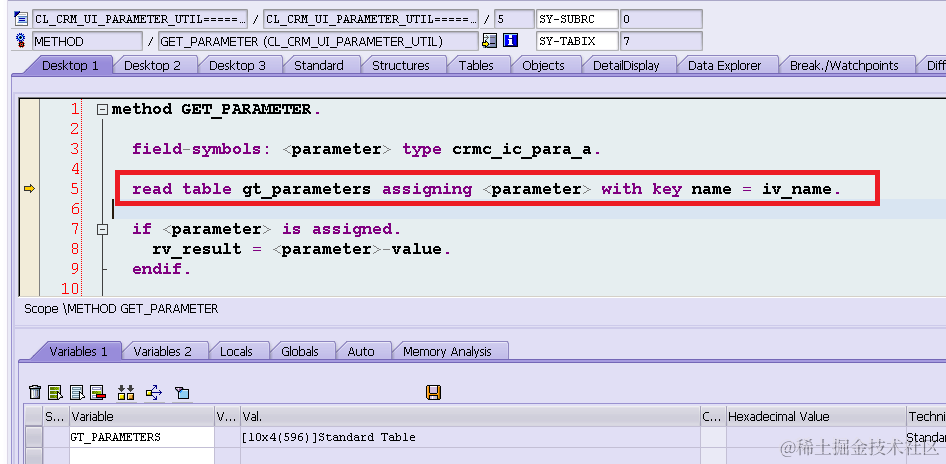The height and width of the screenshot is (464, 946).
Task: Click the endif. statement on line 9
Action: pyautogui.click(x=162, y=269)
